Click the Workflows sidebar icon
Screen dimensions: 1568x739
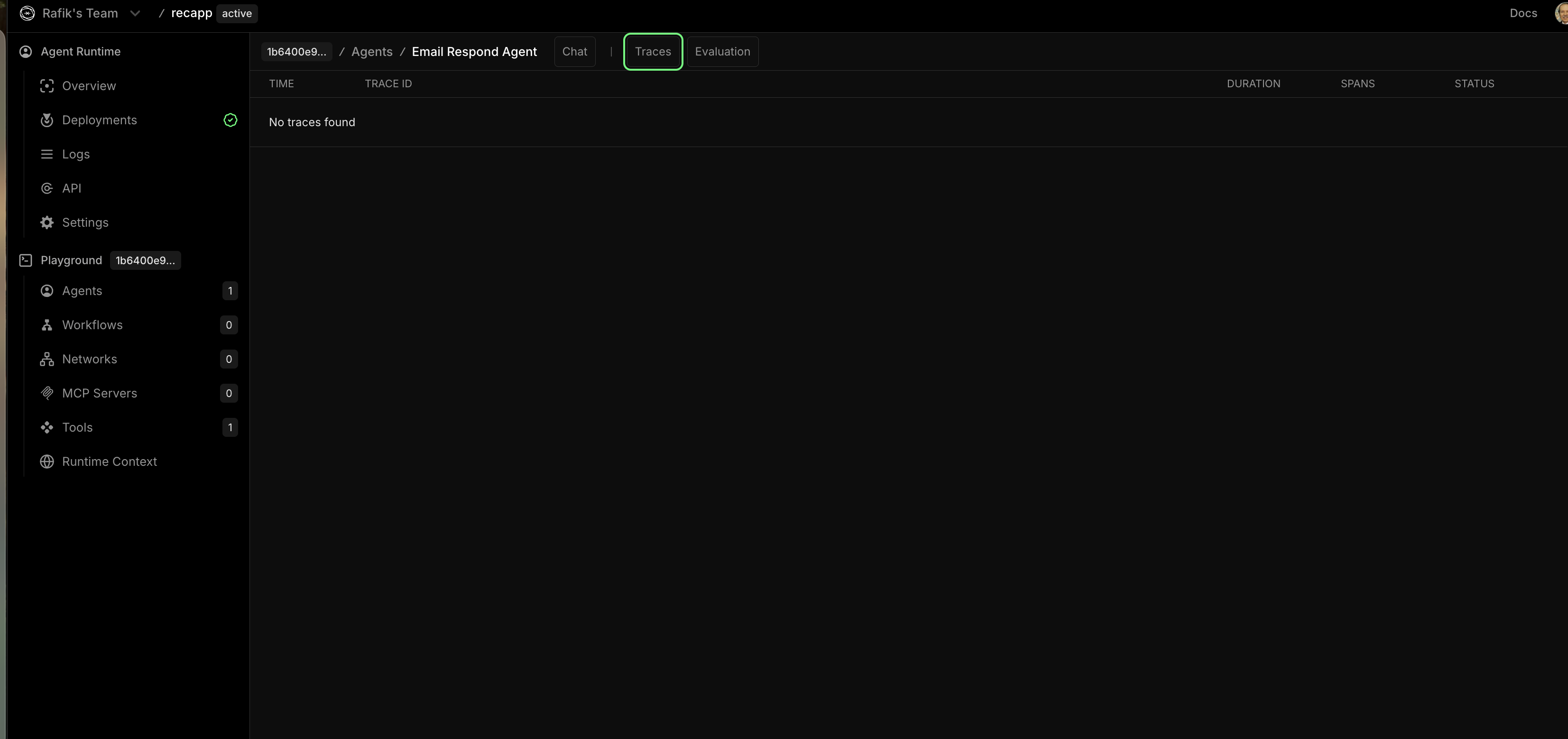point(47,325)
